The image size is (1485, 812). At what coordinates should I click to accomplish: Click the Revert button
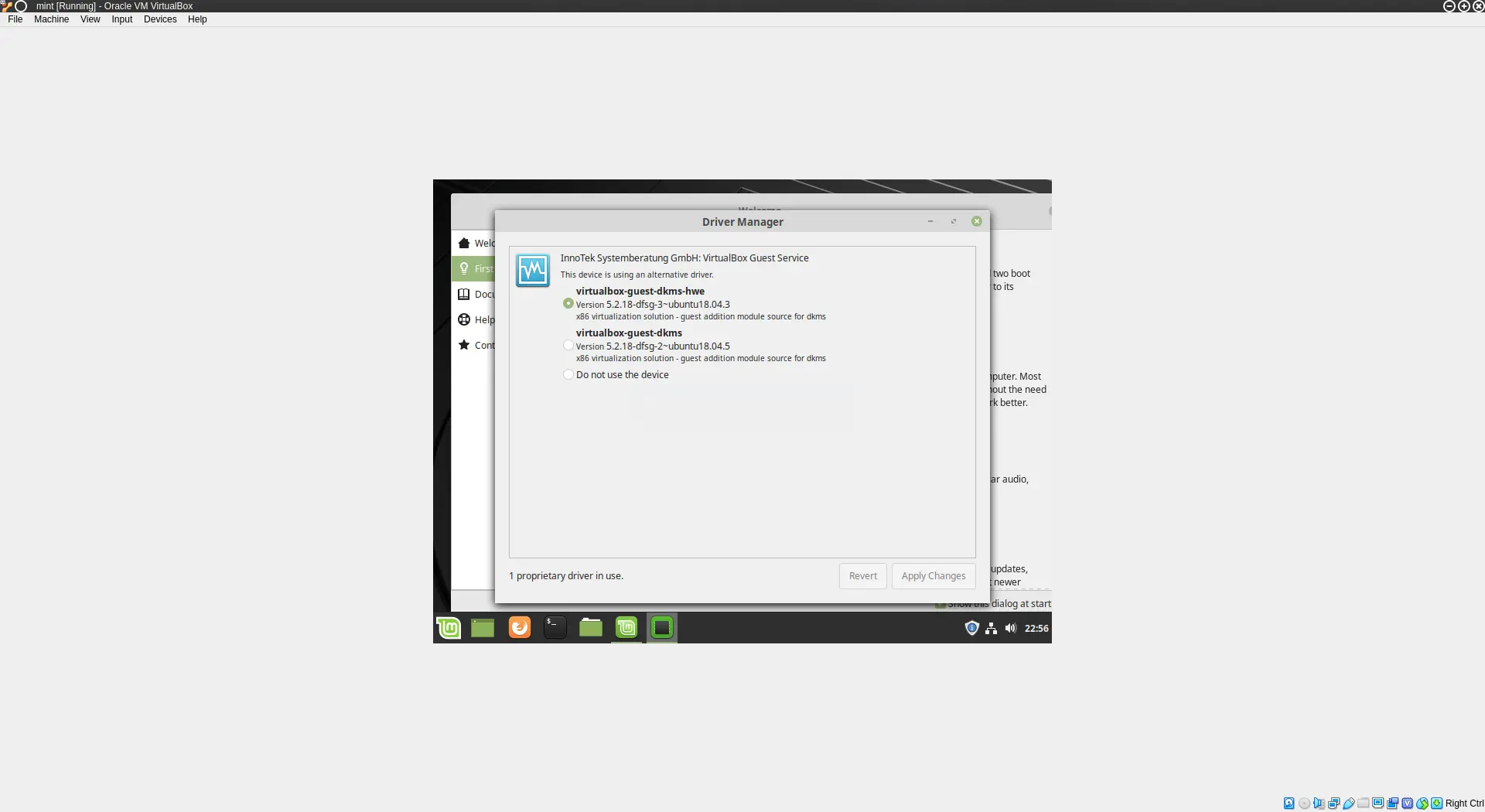(863, 576)
